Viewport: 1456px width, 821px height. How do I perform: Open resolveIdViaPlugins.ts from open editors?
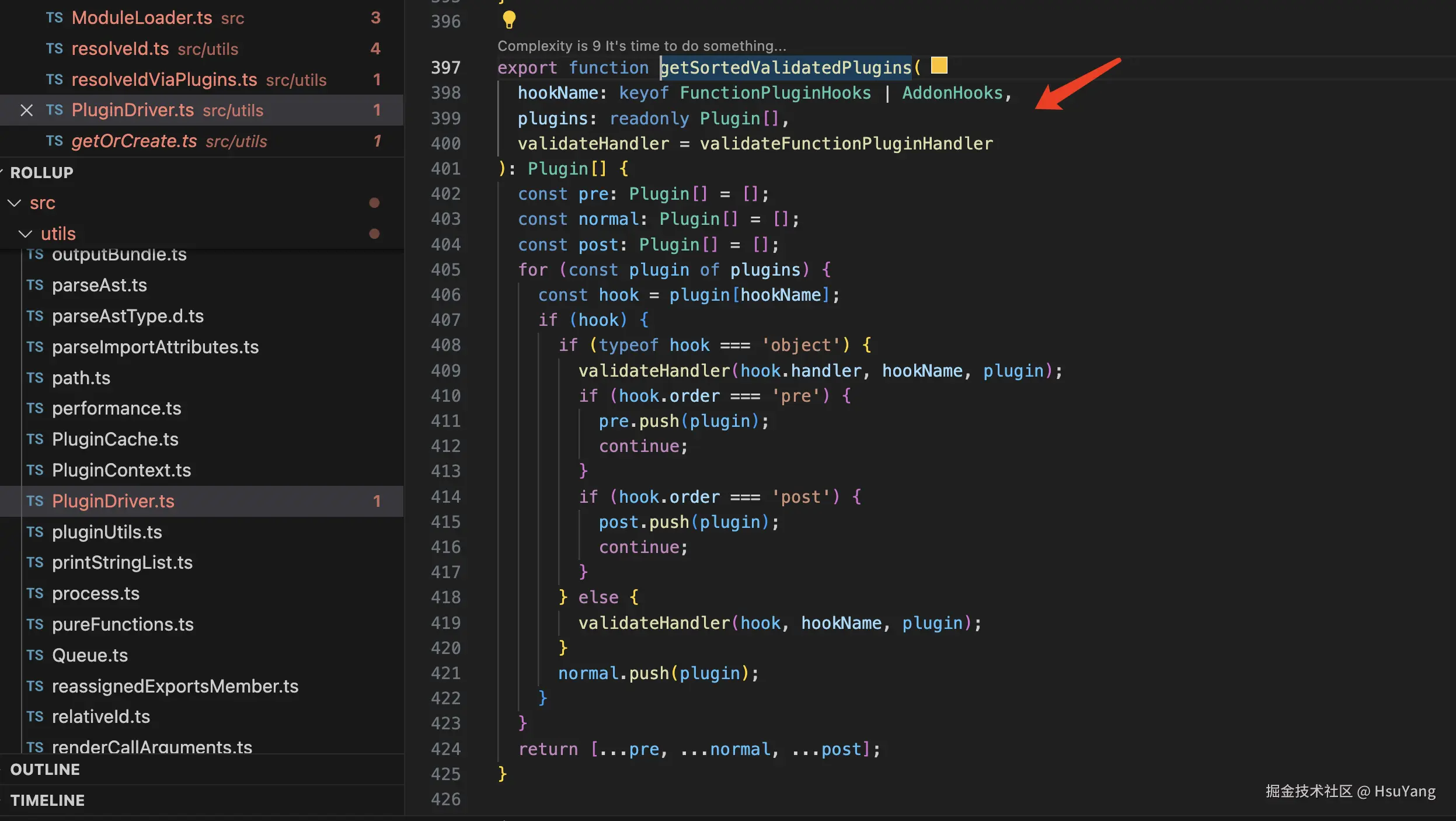164,80
